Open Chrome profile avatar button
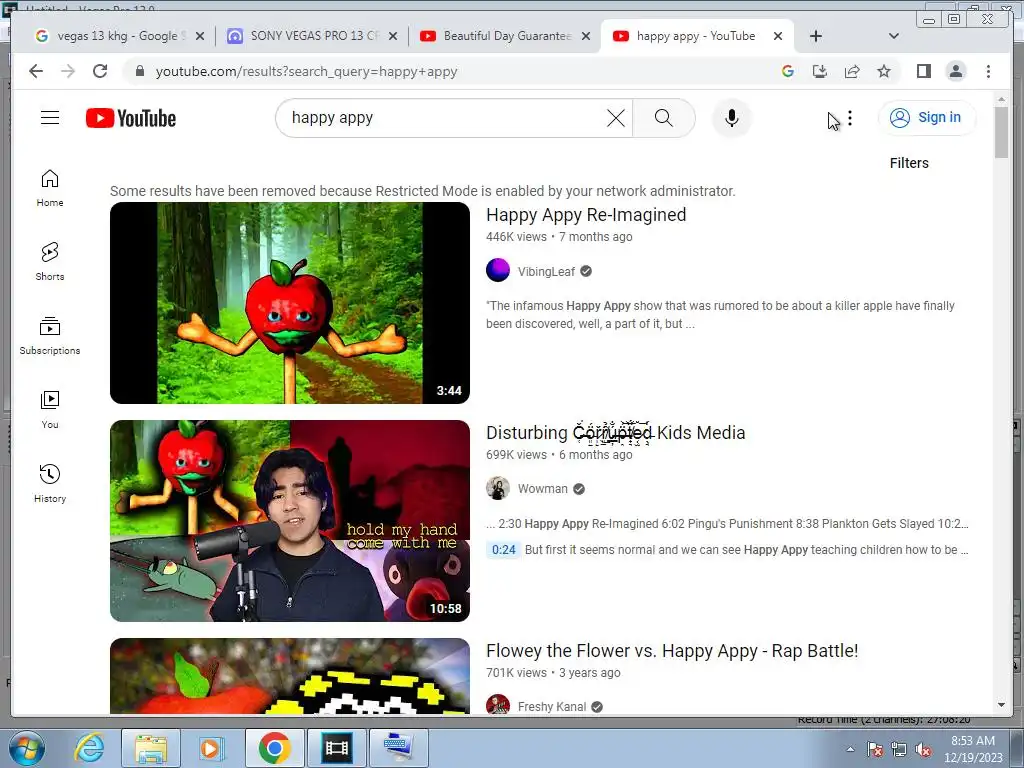 point(956,71)
